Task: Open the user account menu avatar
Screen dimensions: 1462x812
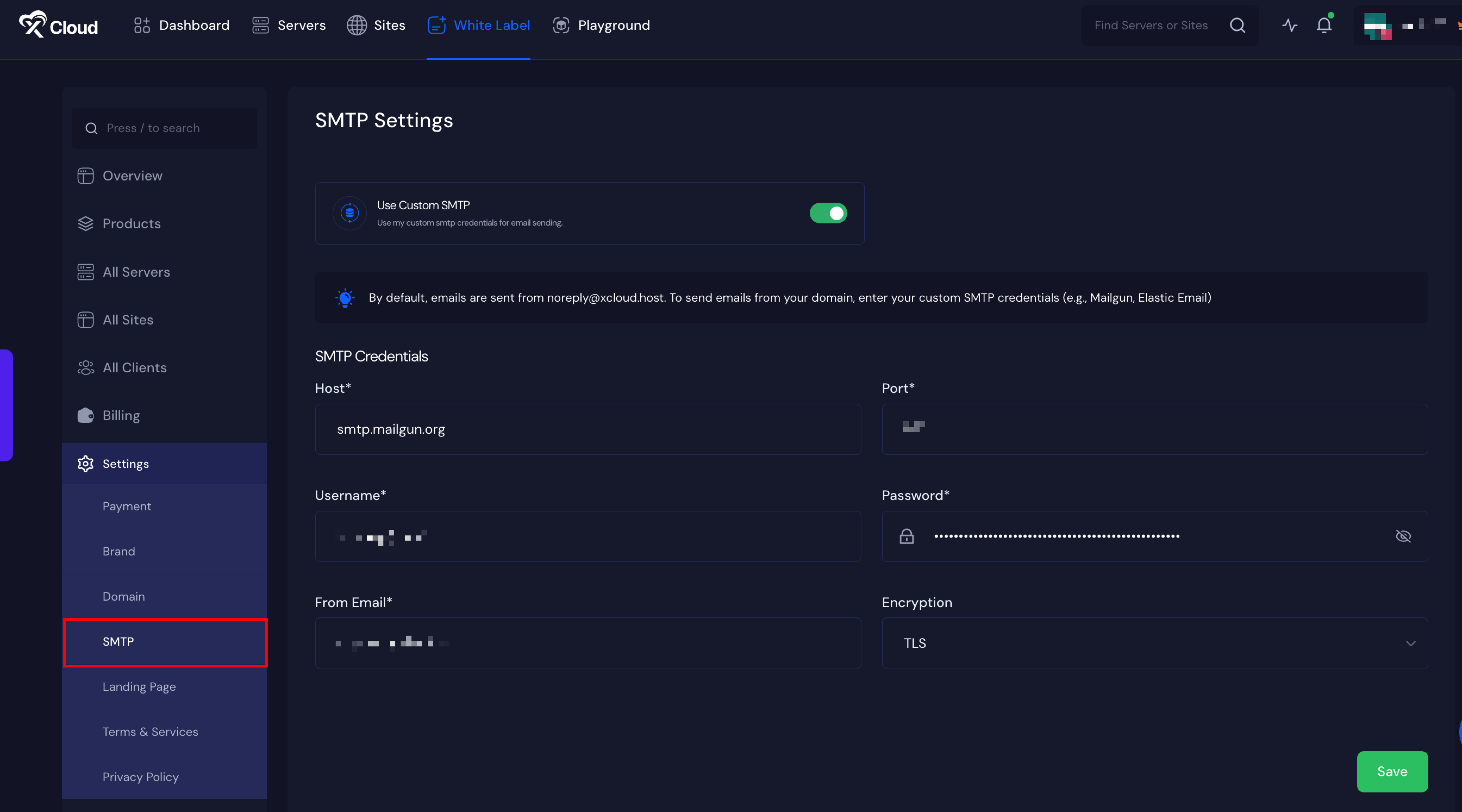Action: point(1377,26)
